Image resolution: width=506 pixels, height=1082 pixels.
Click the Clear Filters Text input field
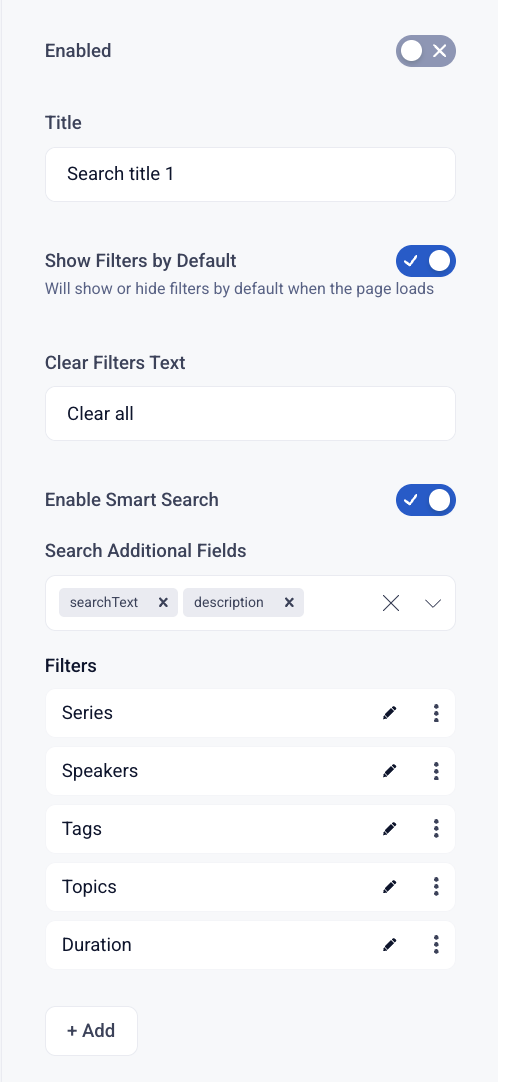251,413
